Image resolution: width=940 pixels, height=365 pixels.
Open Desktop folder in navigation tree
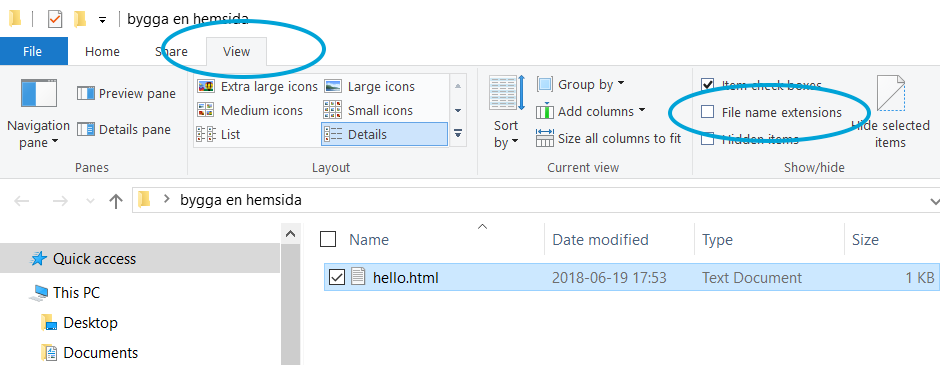tap(90, 322)
